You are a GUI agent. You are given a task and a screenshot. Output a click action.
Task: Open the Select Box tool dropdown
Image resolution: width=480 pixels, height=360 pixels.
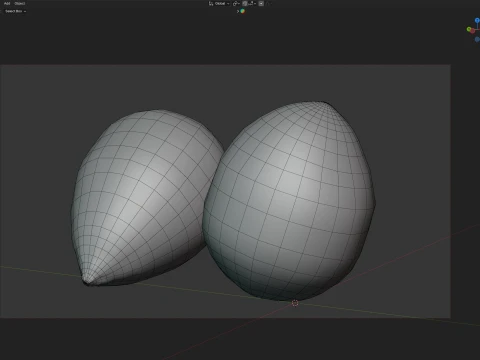15,11
